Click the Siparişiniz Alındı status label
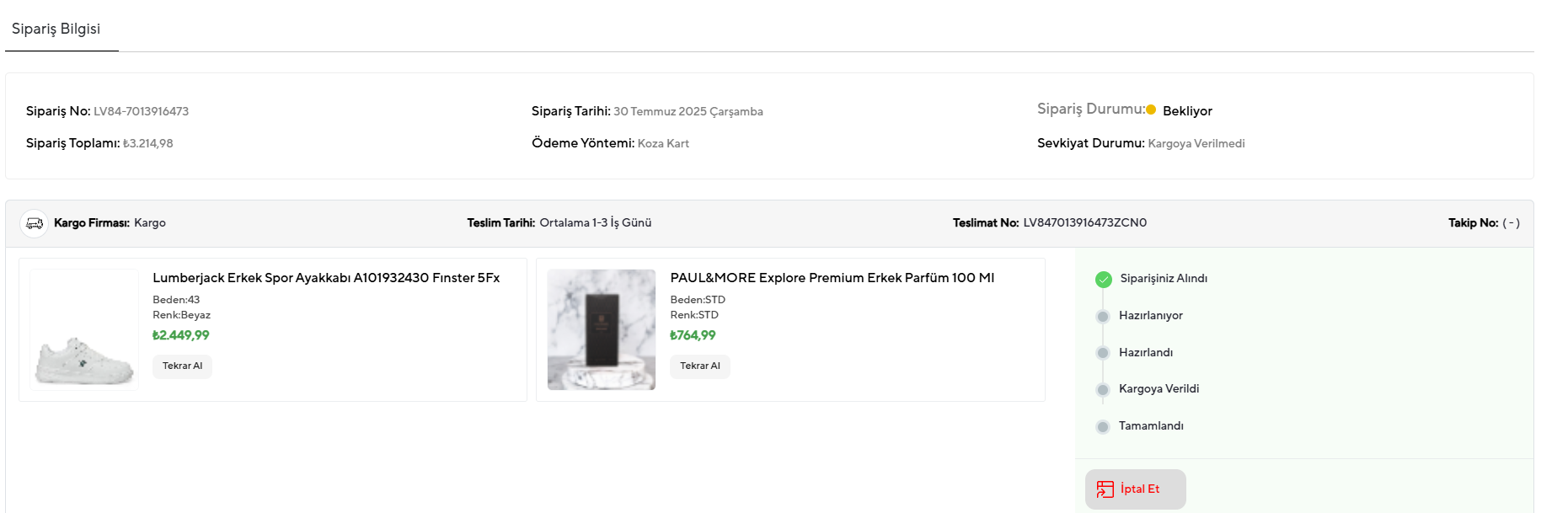The width and height of the screenshot is (1568, 513). click(1163, 279)
